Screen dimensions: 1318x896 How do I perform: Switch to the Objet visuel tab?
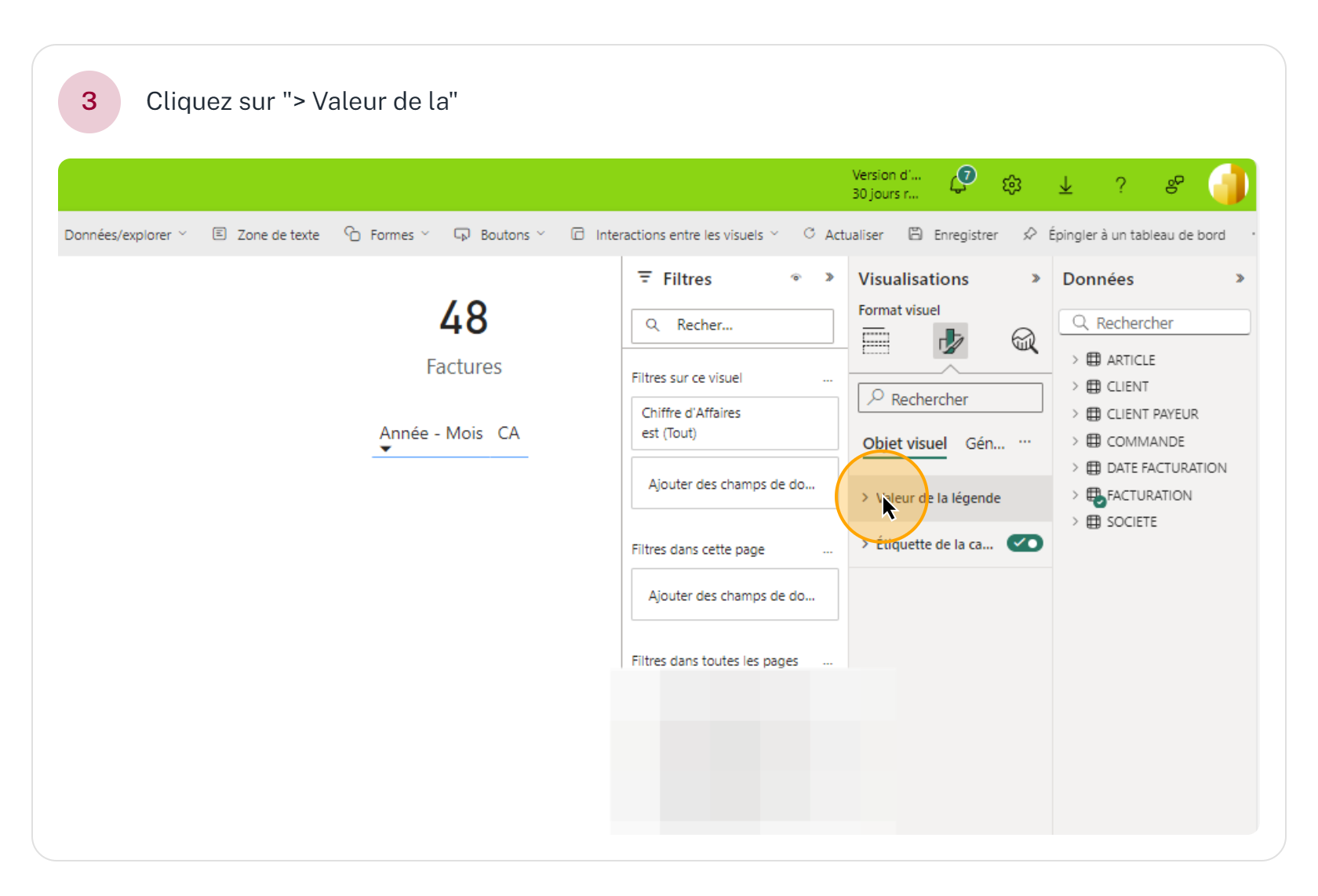click(x=905, y=443)
